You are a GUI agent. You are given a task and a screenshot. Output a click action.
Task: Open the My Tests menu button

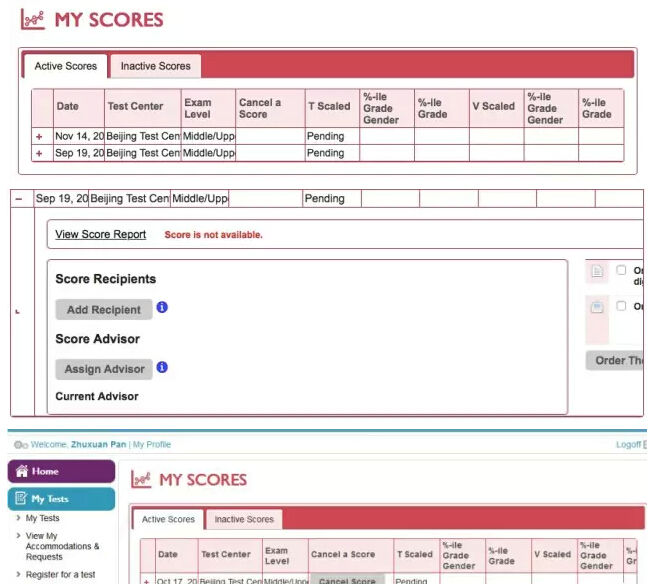[x=61, y=499]
